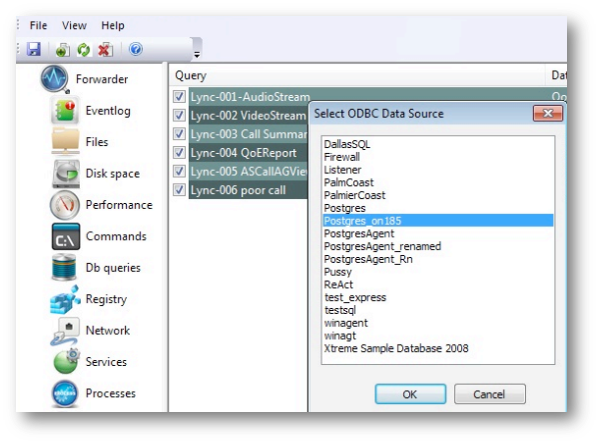This screenshot has height=444, width=599.
Task: Select the Commands console icon
Action: 66,237
